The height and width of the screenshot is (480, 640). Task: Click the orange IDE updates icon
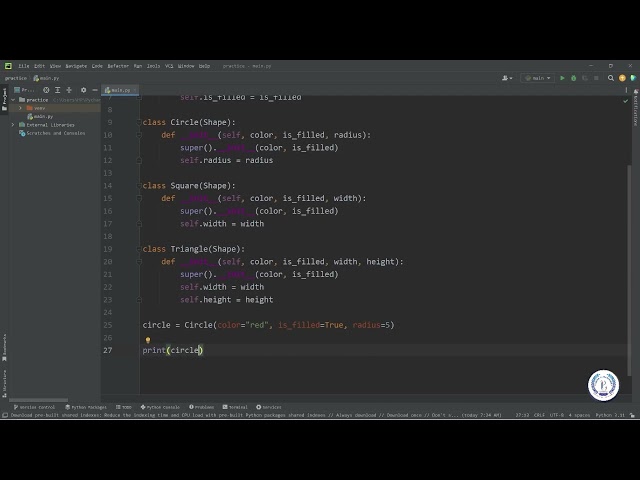(622, 78)
